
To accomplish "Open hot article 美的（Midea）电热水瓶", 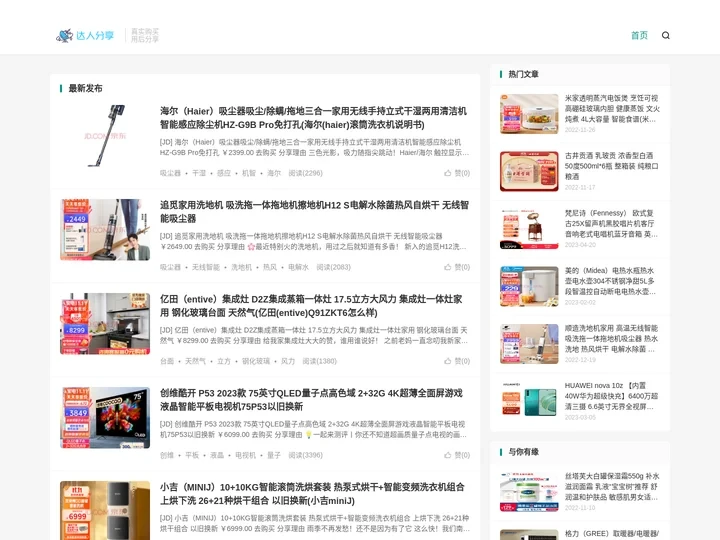I will [x=610, y=281].
